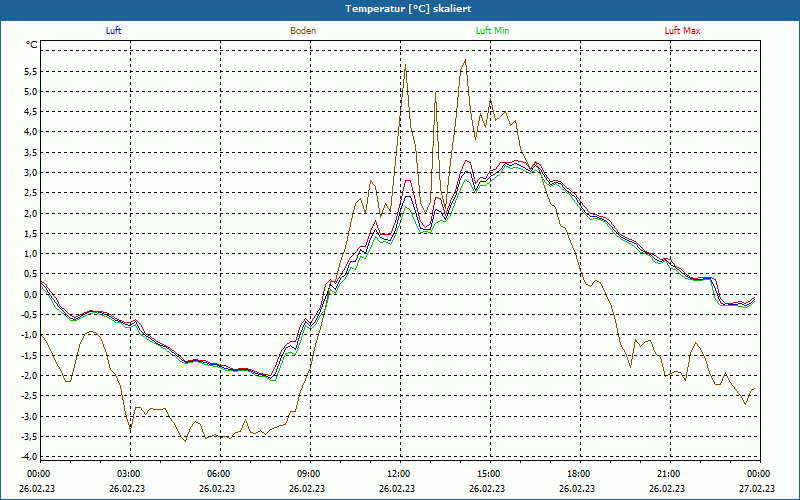
Task: Click the 12:00 time axis label
Action: [x=399, y=474]
